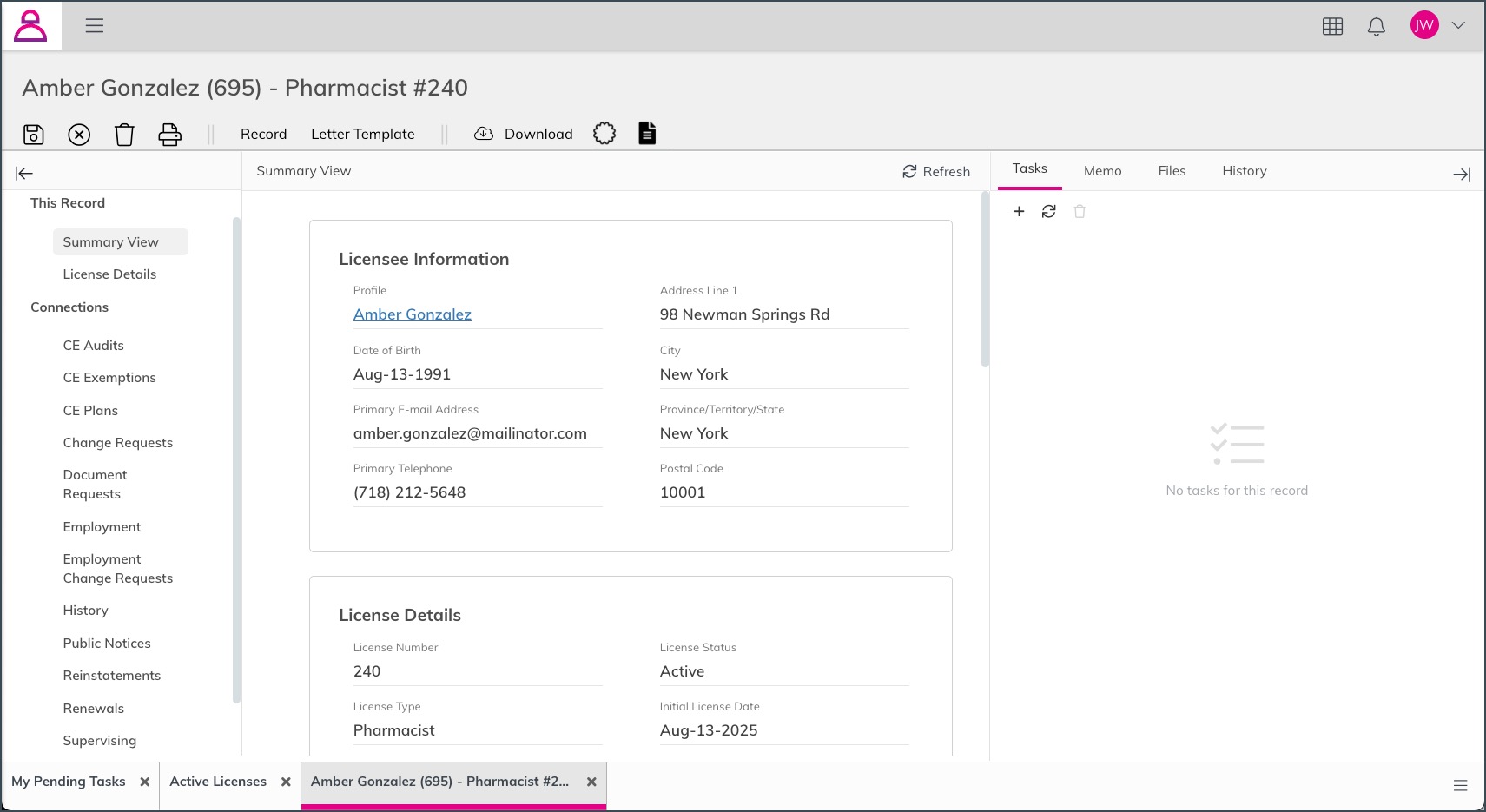Delete record using the trash icon

124,134
